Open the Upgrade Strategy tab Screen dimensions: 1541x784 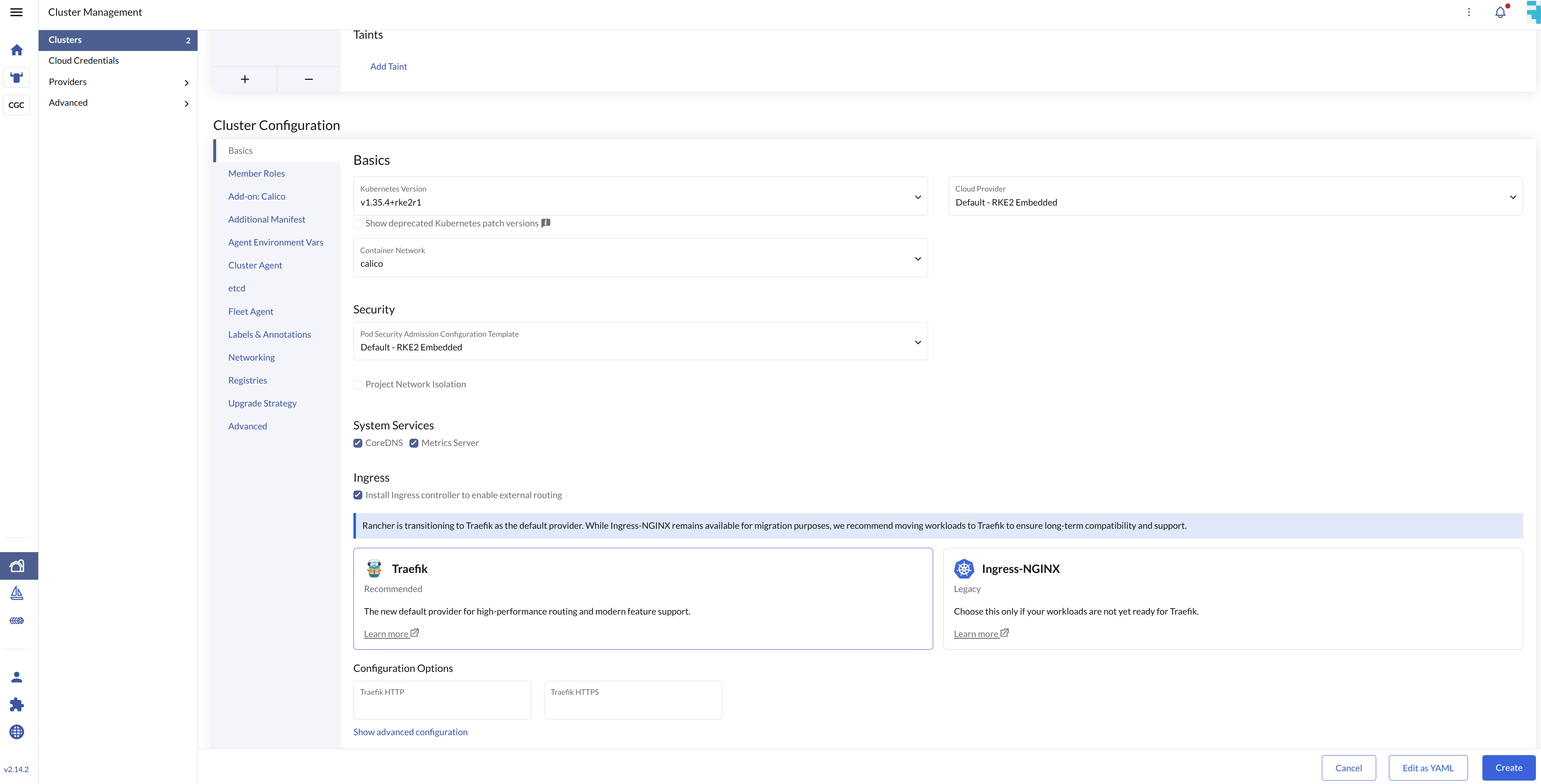262,403
